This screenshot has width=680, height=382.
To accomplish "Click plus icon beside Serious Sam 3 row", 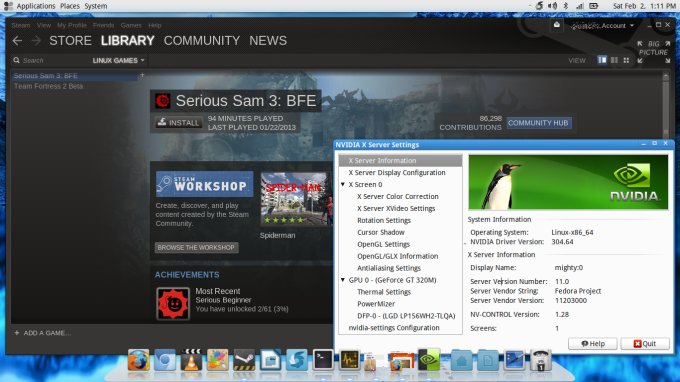I will point(142,75).
